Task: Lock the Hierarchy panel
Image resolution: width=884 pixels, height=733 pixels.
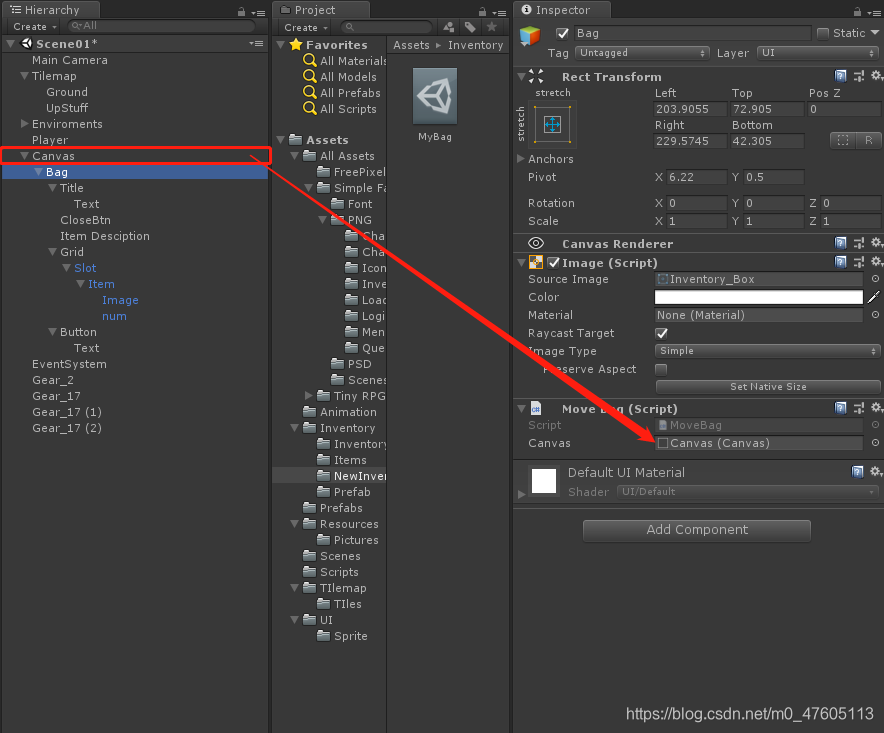Action: point(241,12)
